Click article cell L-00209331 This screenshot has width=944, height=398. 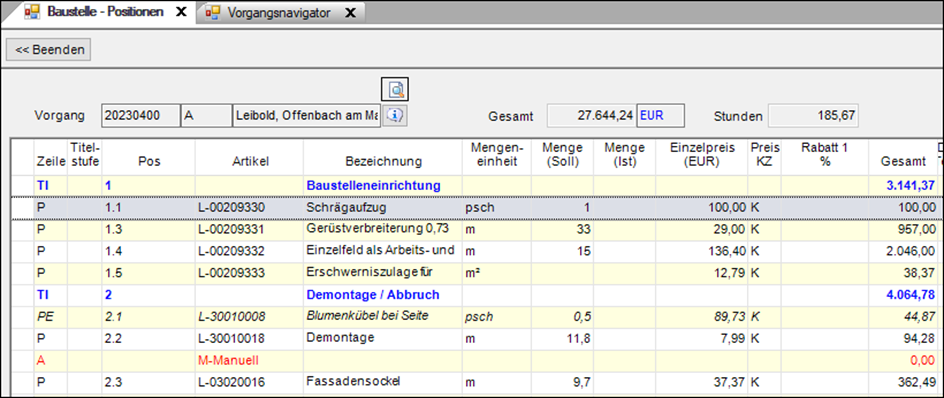pyautogui.click(x=249, y=229)
